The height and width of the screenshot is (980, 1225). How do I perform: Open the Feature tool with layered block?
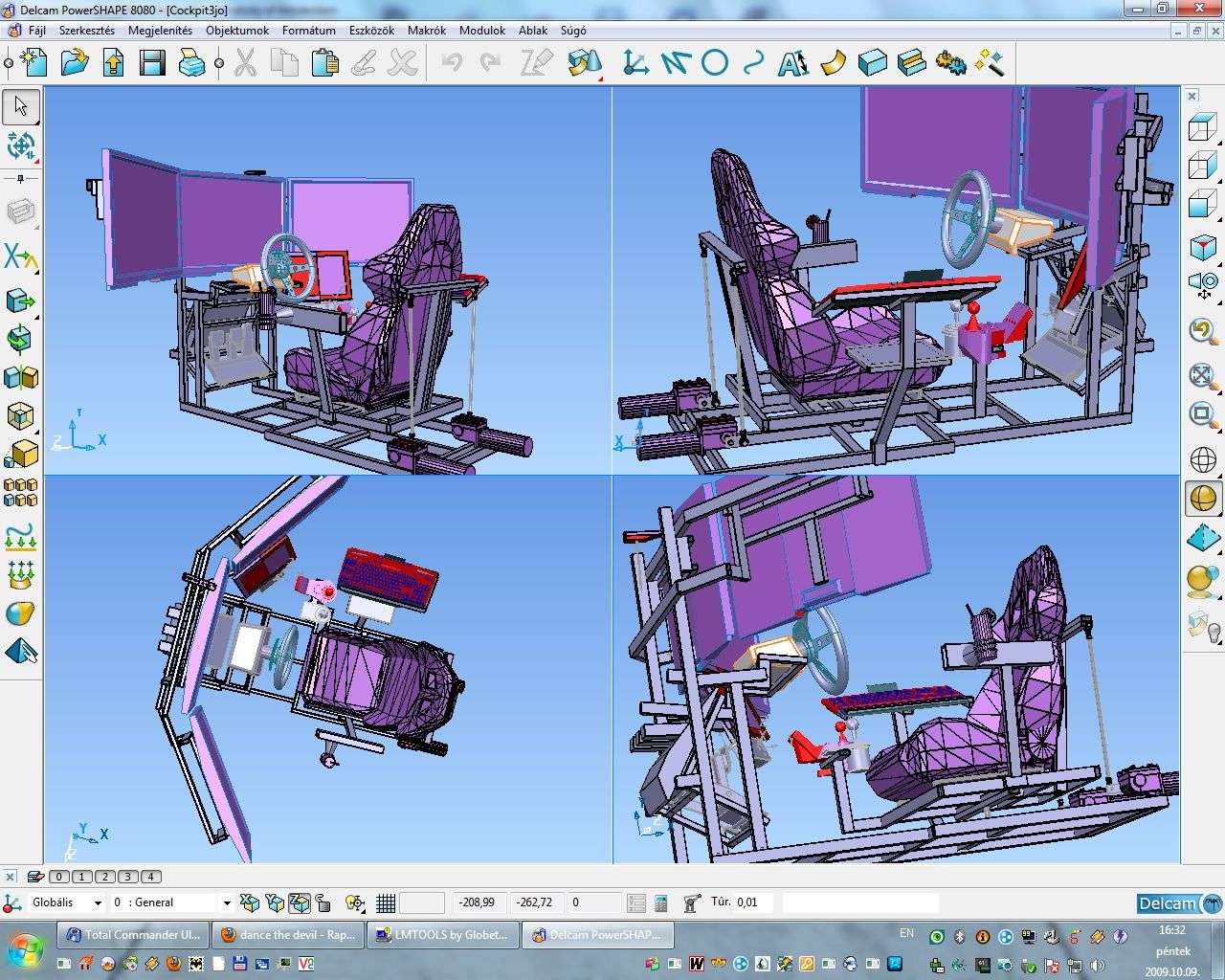[x=911, y=63]
